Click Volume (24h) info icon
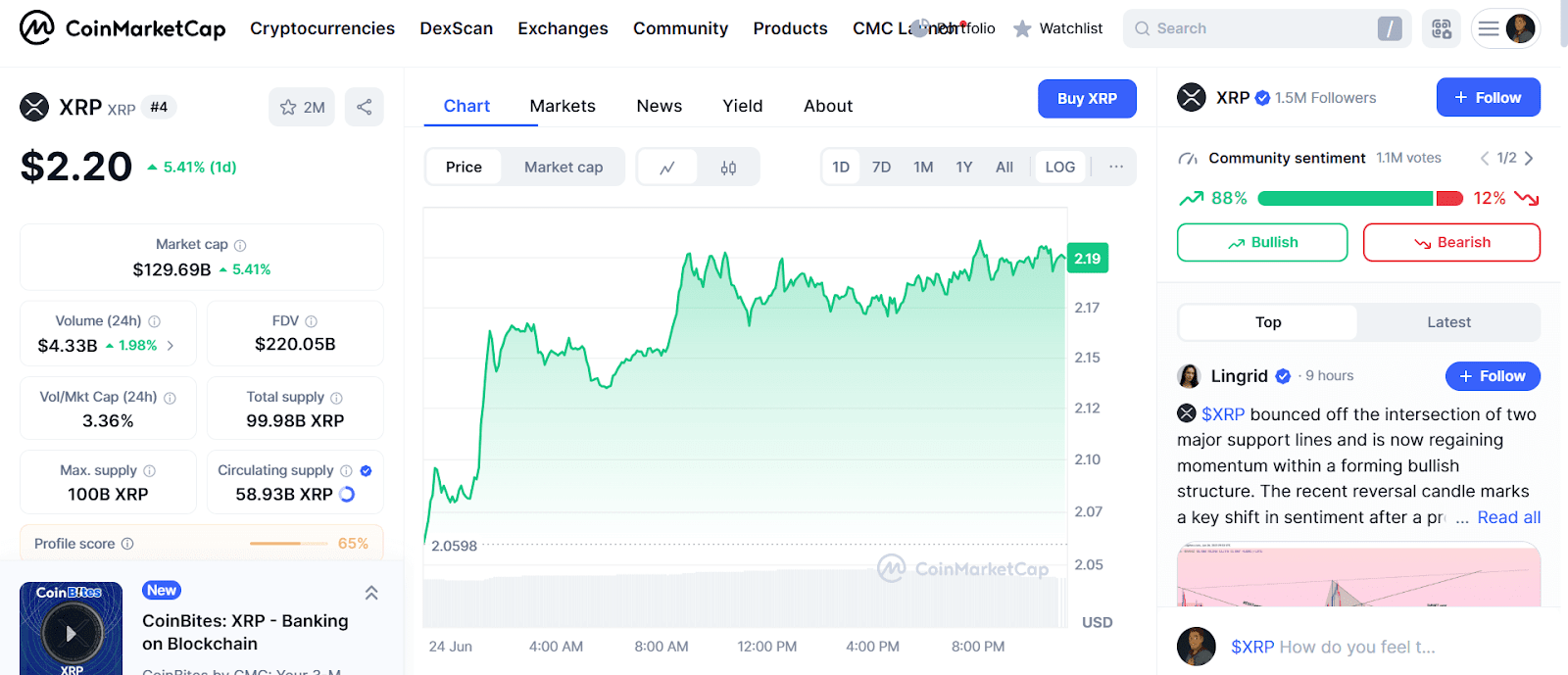 [154, 321]
